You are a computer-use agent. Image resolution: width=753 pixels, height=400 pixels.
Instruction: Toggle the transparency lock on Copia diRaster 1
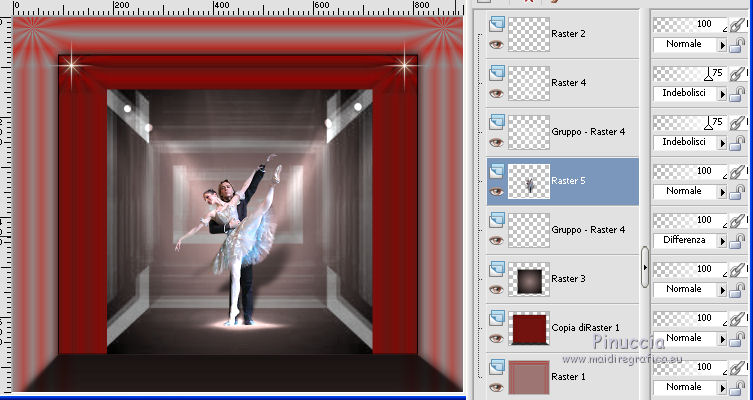737,339
